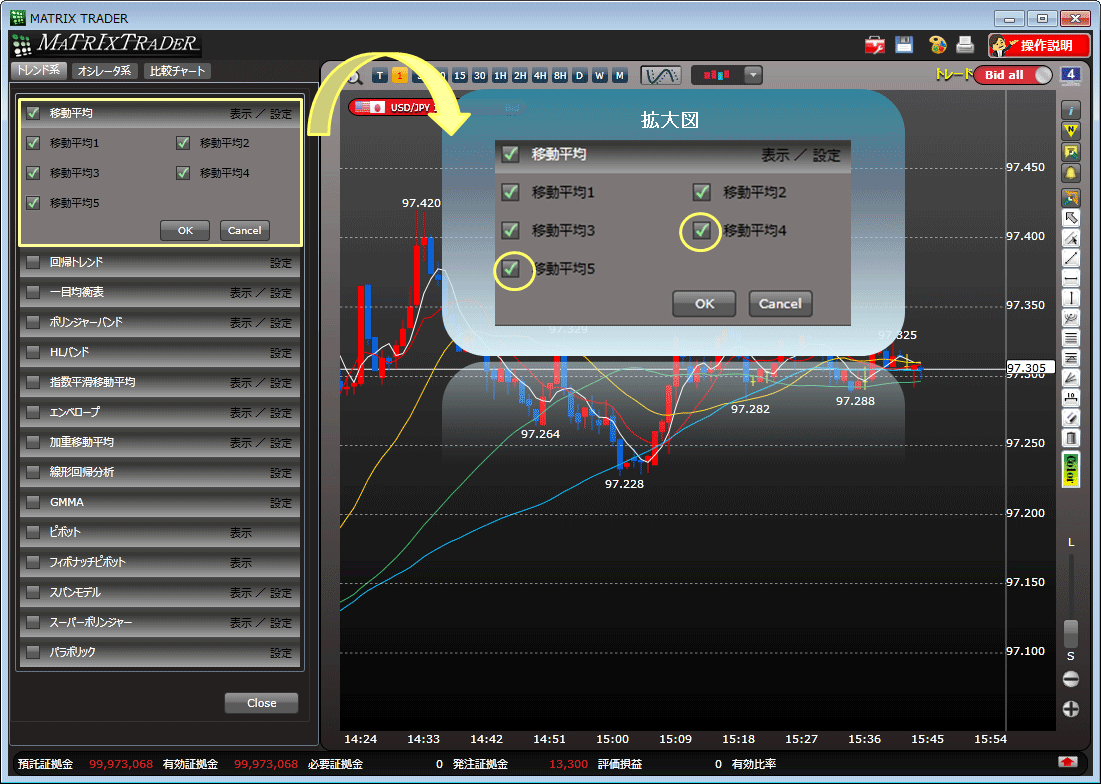
Task: Uncheck the 移動平均2 checkbox
Action: (183, 143)
